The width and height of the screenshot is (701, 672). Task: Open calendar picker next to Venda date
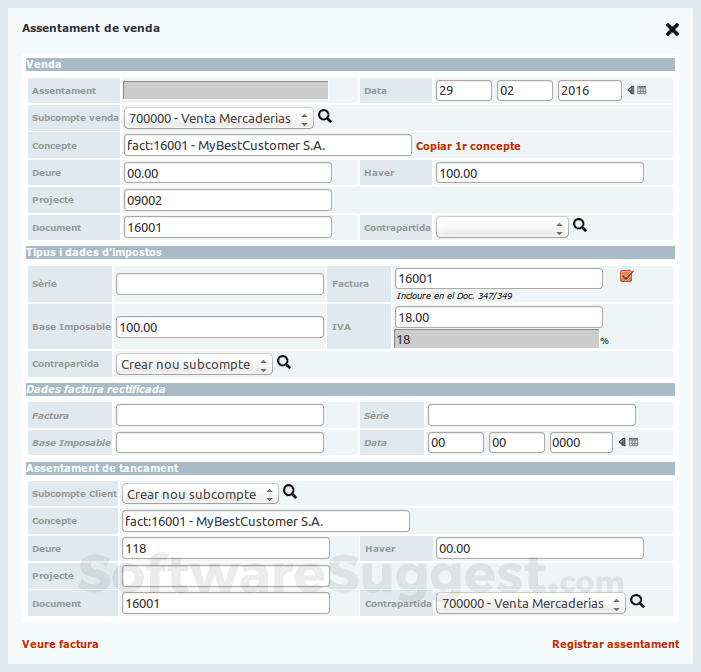pyautogui.click(x=637, y=90)
